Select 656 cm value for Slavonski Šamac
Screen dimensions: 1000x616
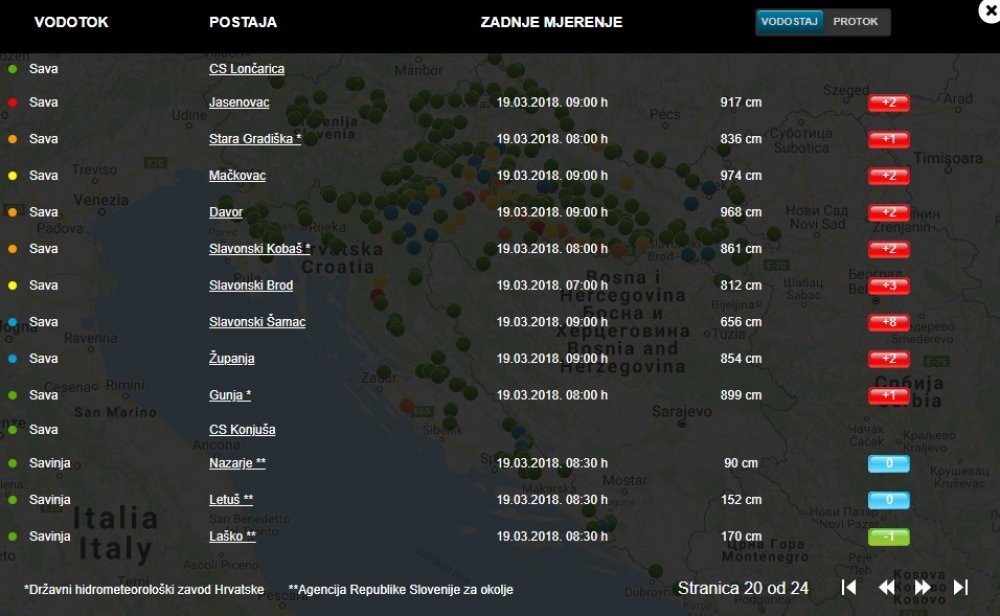click(741, 322)
